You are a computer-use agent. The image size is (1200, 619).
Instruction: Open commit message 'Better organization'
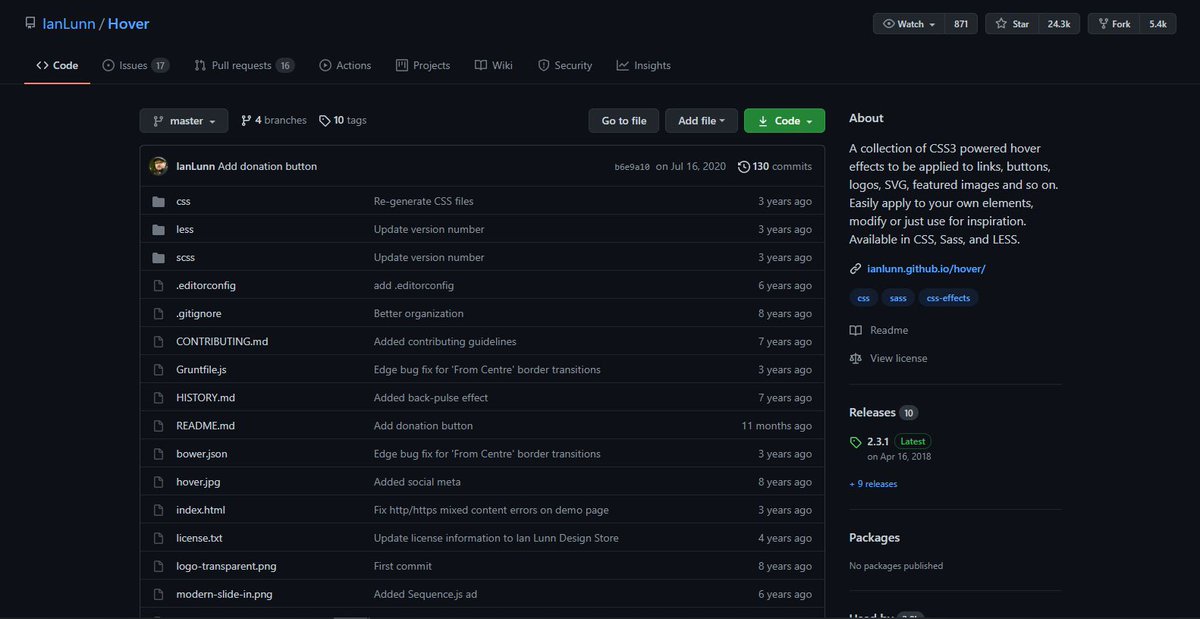419,313
